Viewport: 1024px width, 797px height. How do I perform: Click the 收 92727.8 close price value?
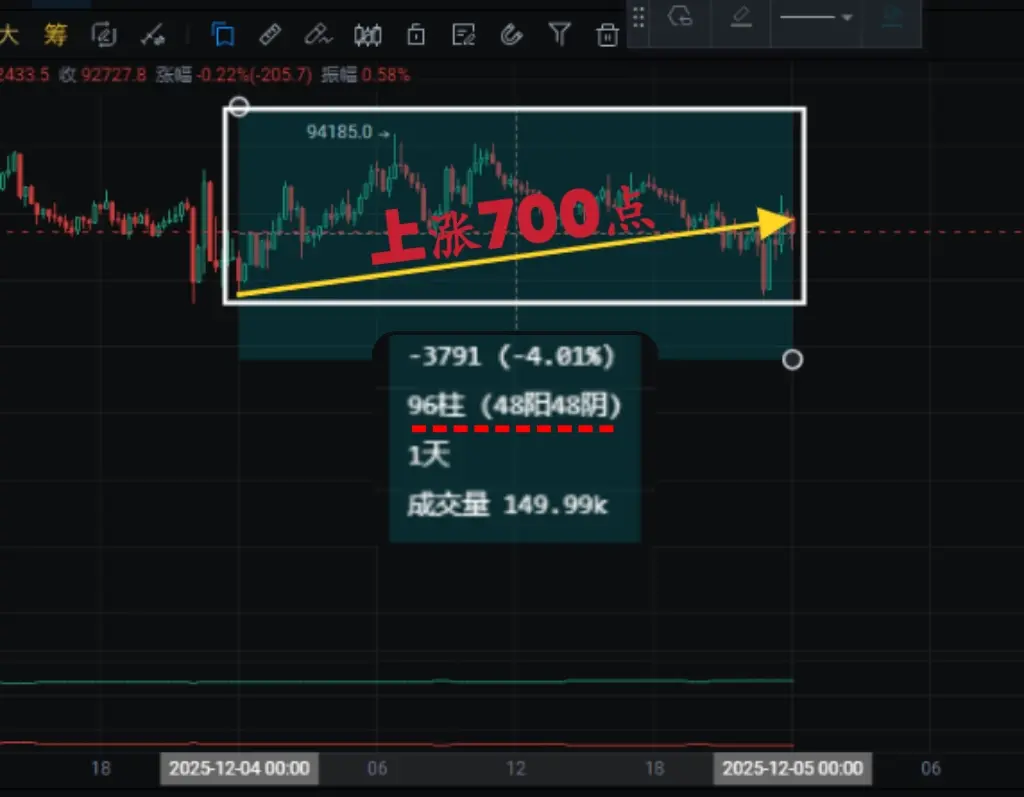tap(103, 74)
